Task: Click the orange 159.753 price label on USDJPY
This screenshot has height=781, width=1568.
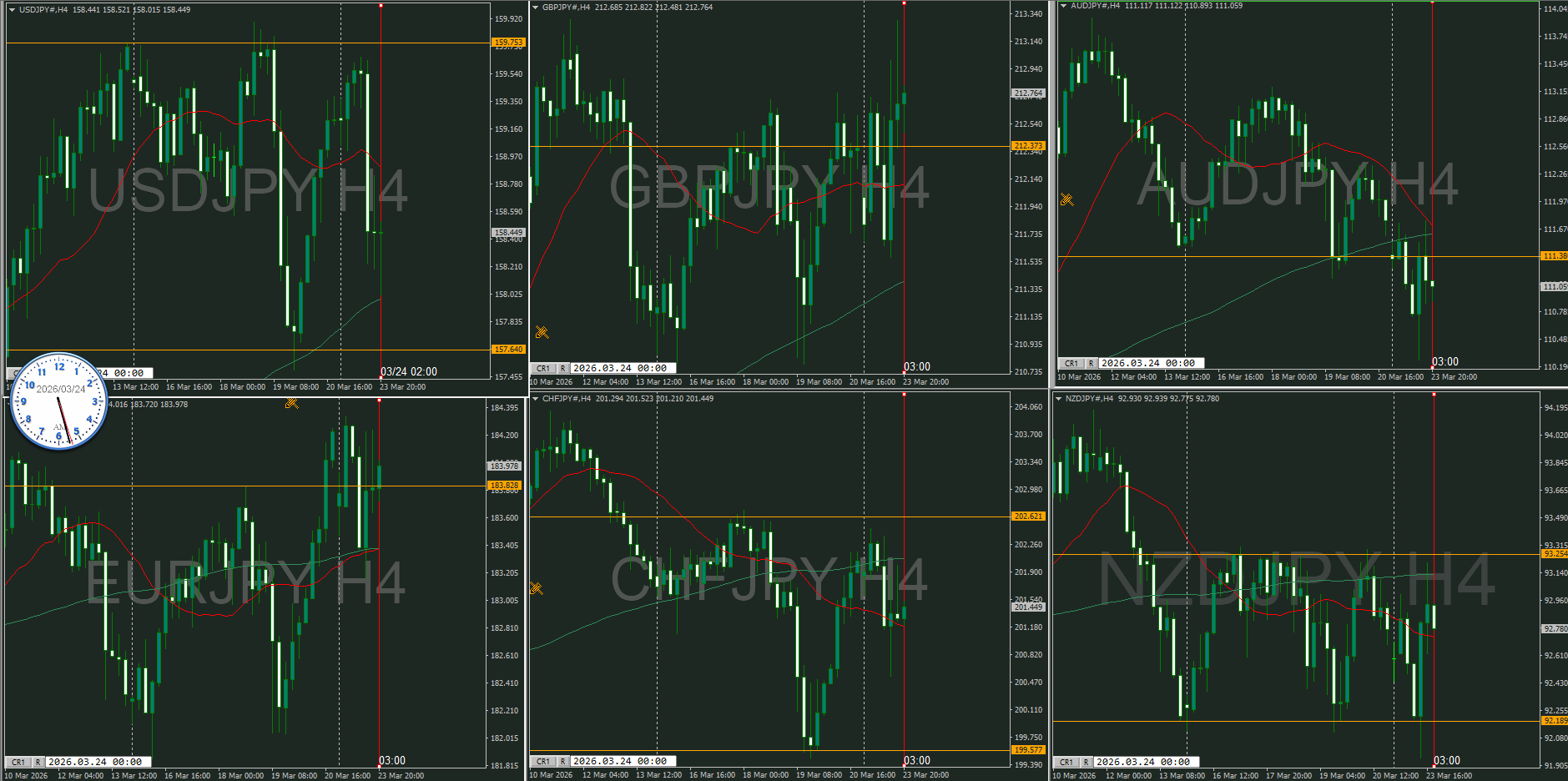Action: point(508,42)
